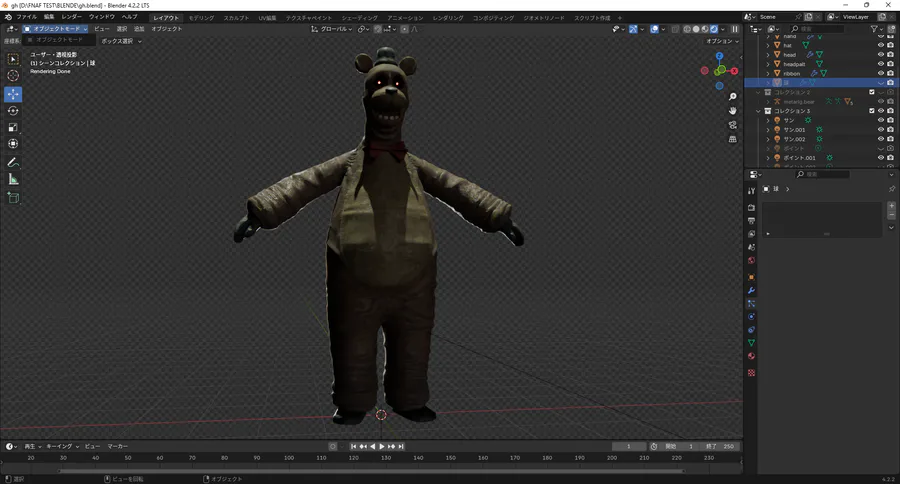Select the Move tool
This screenshot has width=900, height=484.
click(13, 94)
